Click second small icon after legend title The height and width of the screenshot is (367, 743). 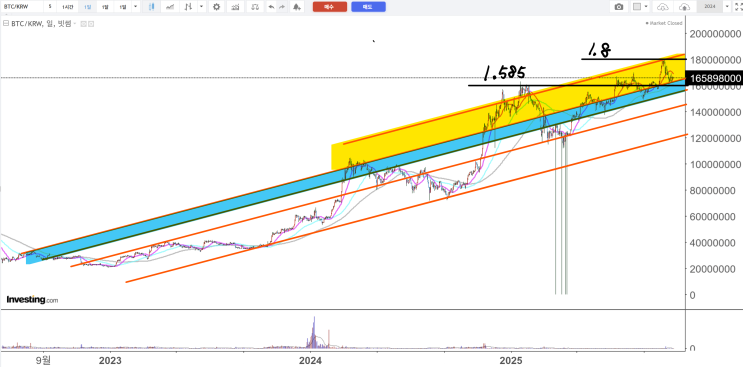(91, 24)
